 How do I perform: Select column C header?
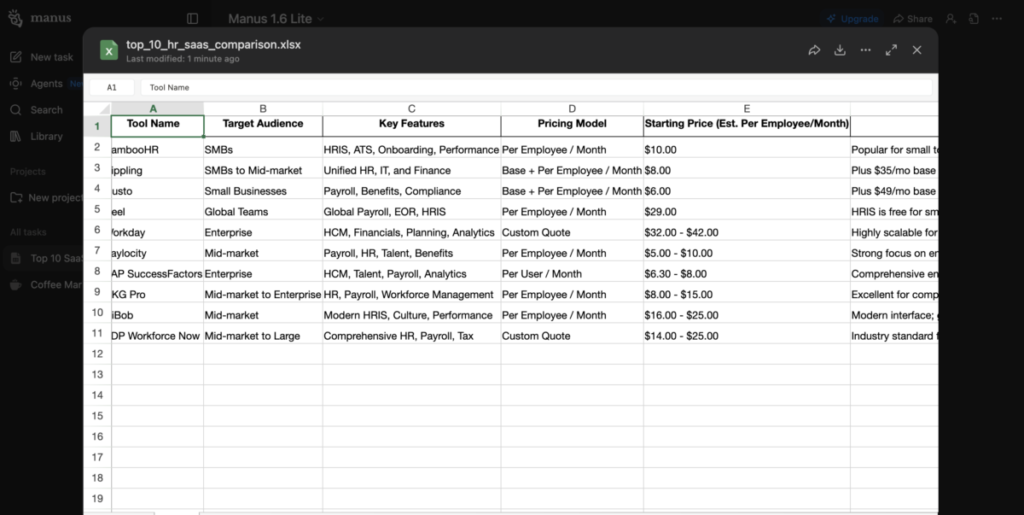coord(411,108)
